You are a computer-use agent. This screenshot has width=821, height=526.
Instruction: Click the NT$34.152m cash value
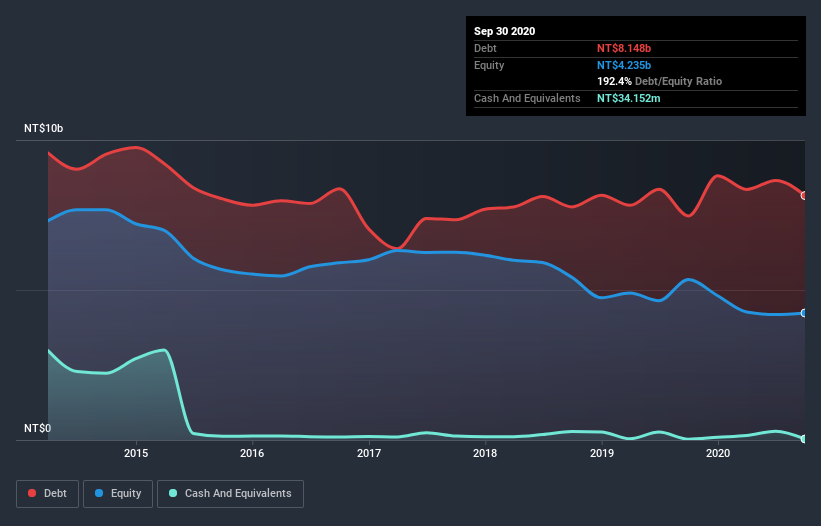[628, 98]
